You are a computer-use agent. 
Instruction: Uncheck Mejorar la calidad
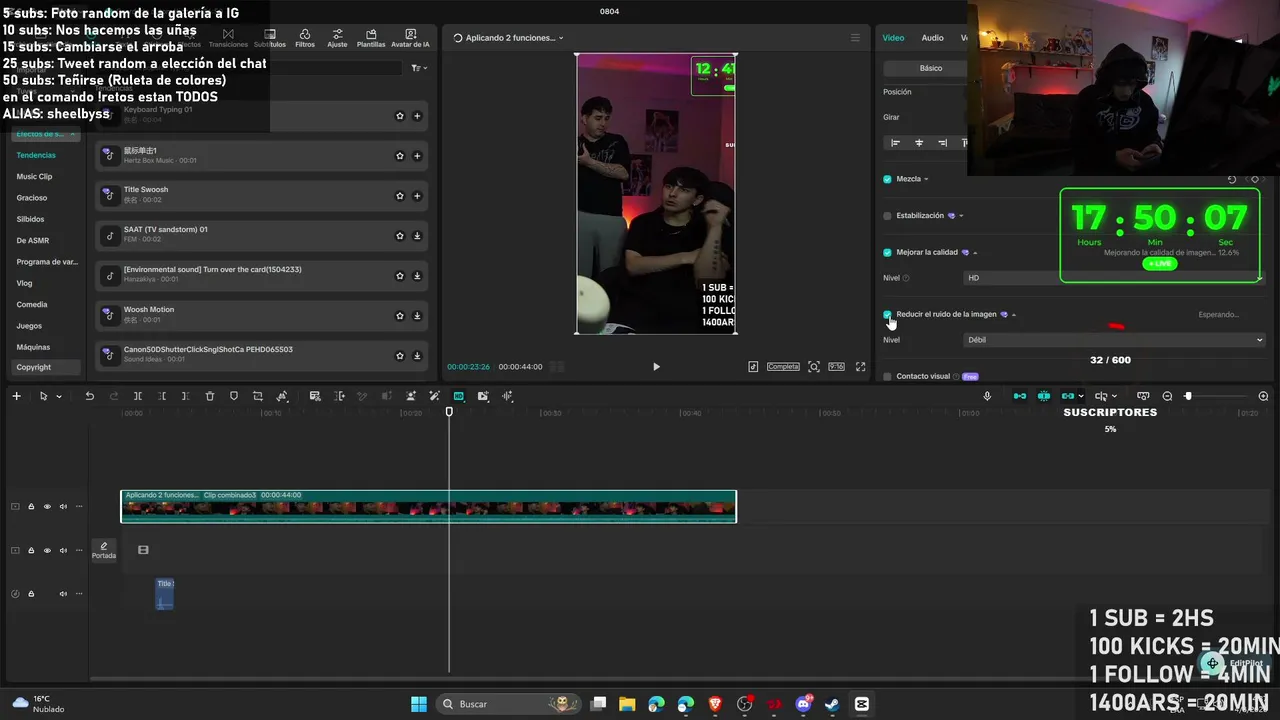(x=887, y=252)
